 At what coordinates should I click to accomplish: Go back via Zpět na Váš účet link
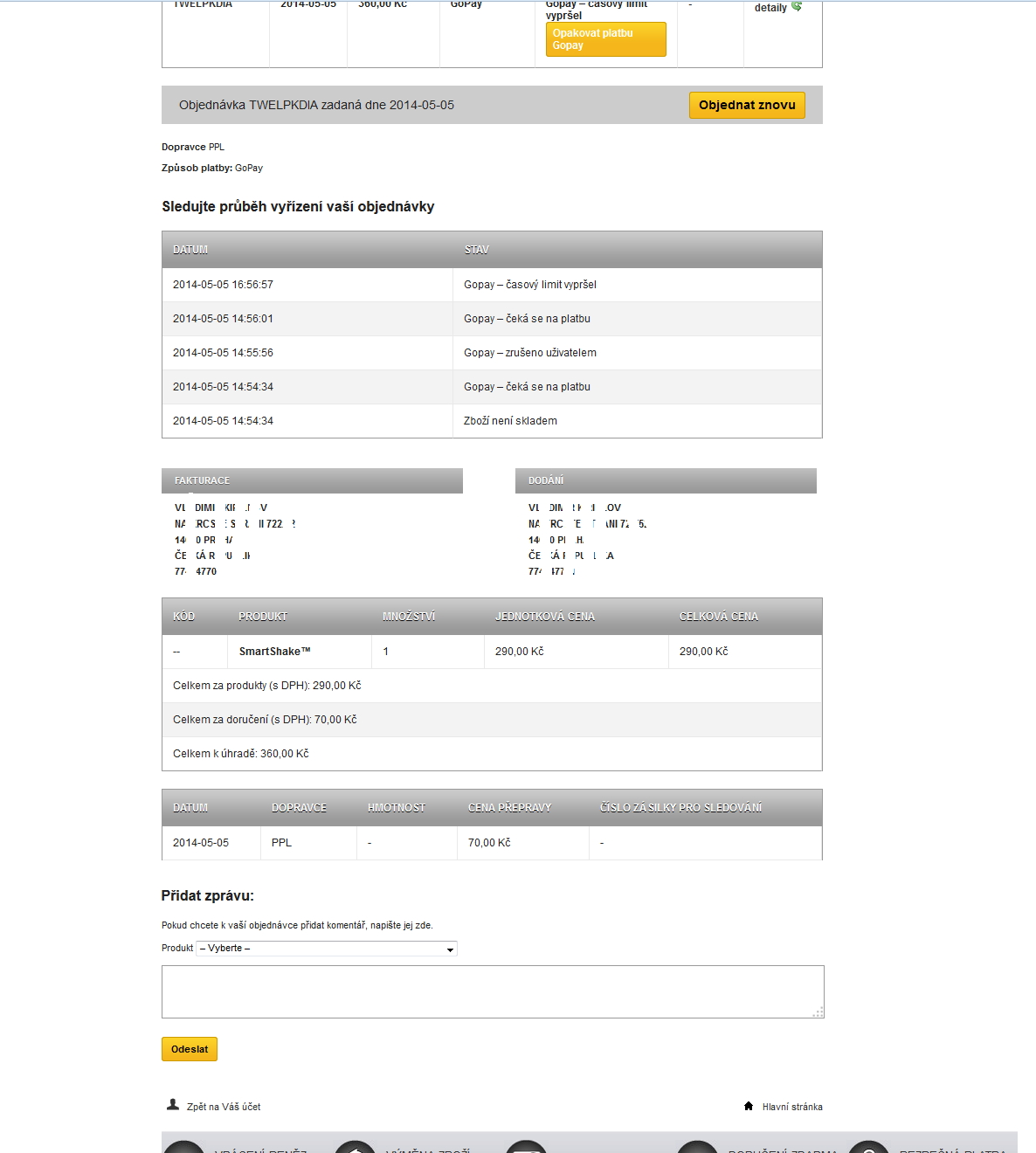click(x=224, y=1107)
